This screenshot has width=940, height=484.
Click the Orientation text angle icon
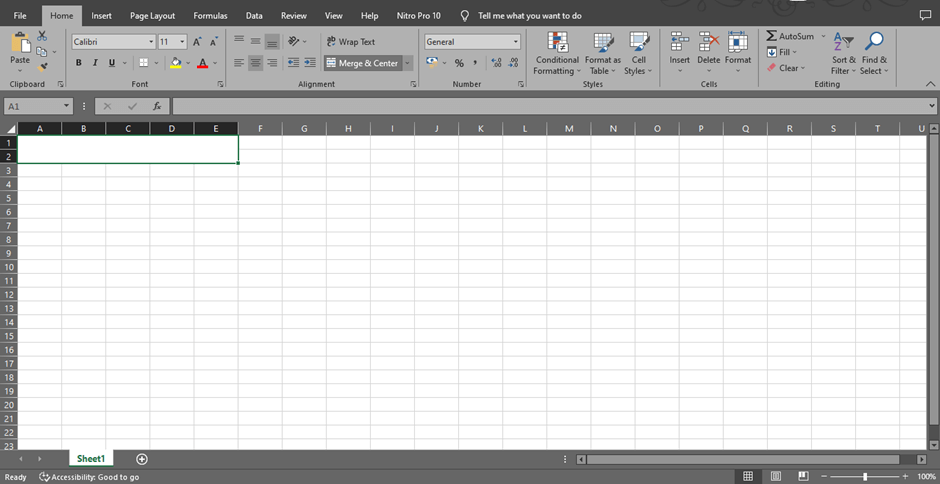click(x=294, y=41)
